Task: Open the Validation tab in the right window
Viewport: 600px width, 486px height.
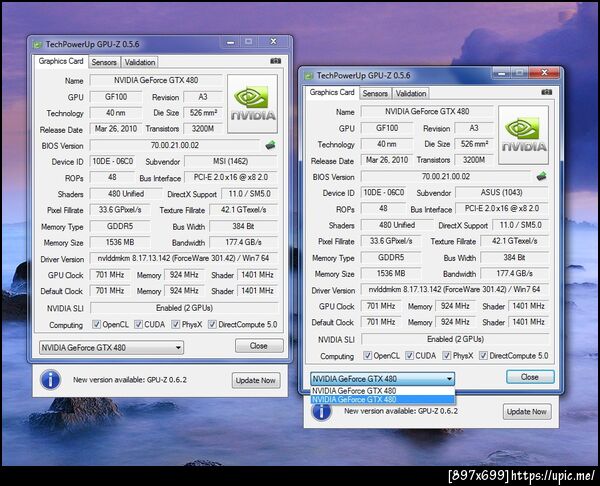Action: (411, 93)
